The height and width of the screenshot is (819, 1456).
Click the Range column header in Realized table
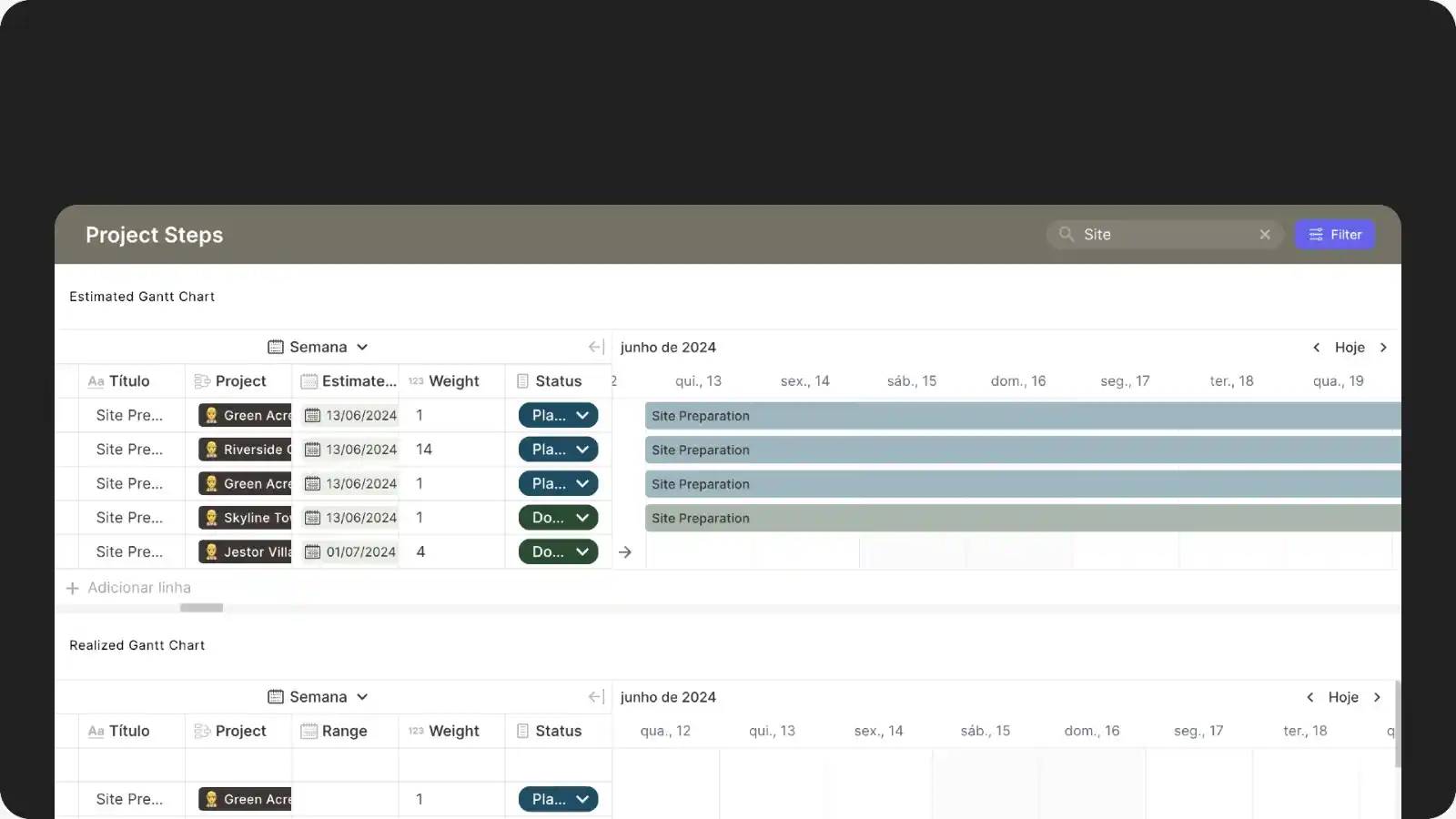tap(344, 732)
